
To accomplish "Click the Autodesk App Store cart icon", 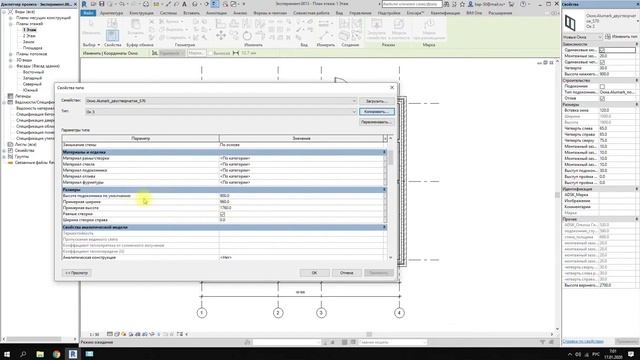I will 511,4.
